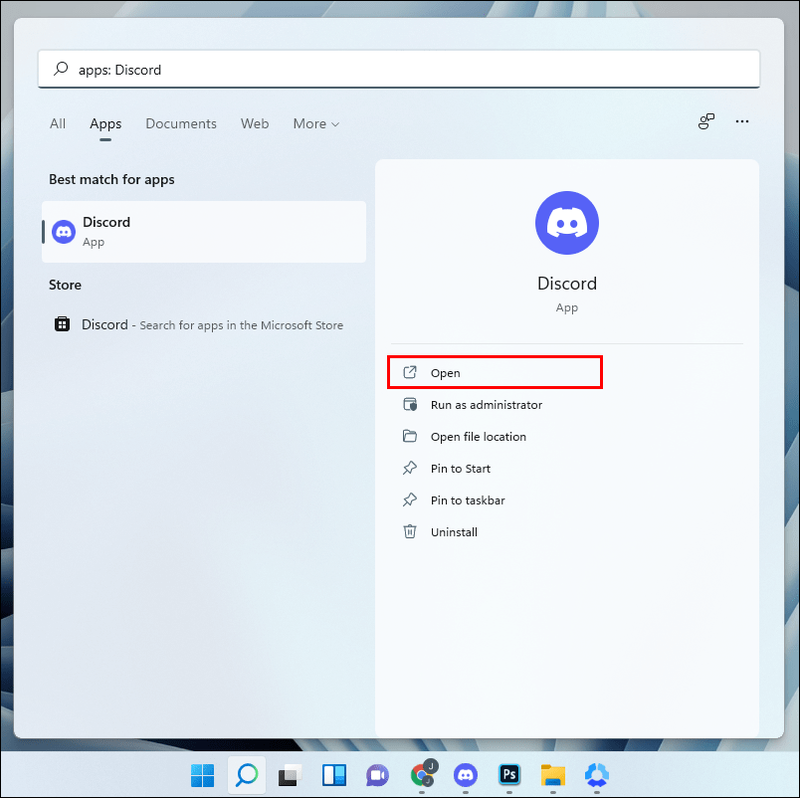800x798 pixels.
Task: Click the search feedback share icon
Action: click(706, 121)
